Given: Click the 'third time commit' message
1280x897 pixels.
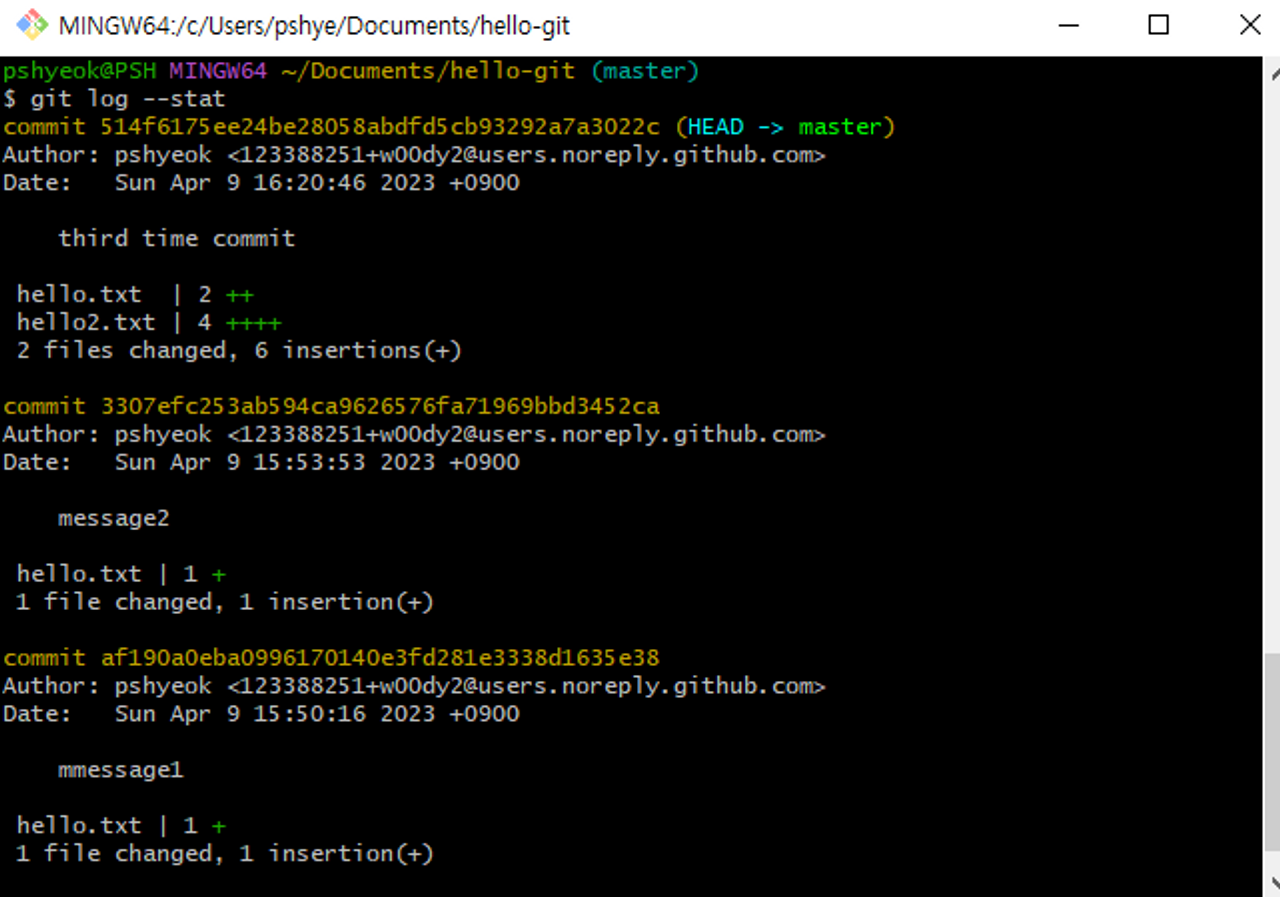Looking at the screenshot, I should [x=177, y=239].
